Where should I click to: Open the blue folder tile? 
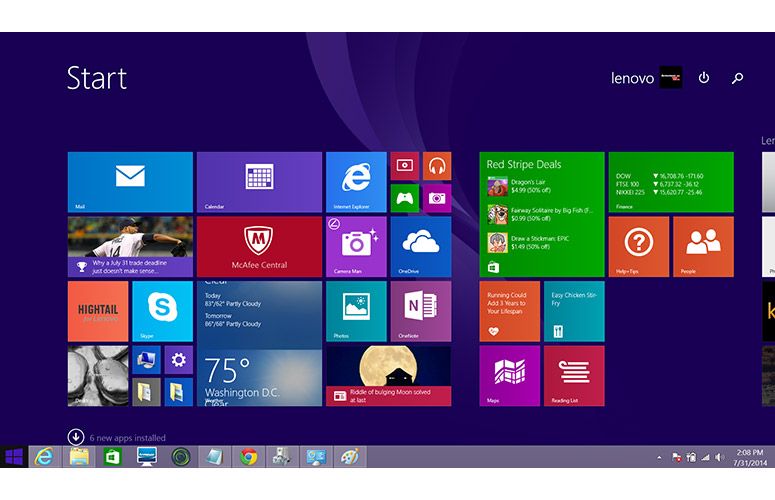[x=178, y=392]
